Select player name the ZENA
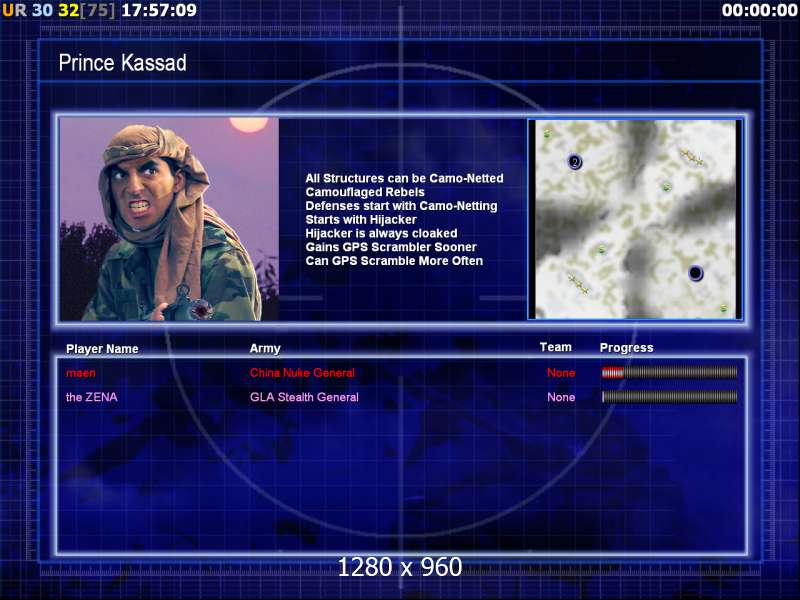This screenshot has width=800, height=600. (x=91, y=397)
